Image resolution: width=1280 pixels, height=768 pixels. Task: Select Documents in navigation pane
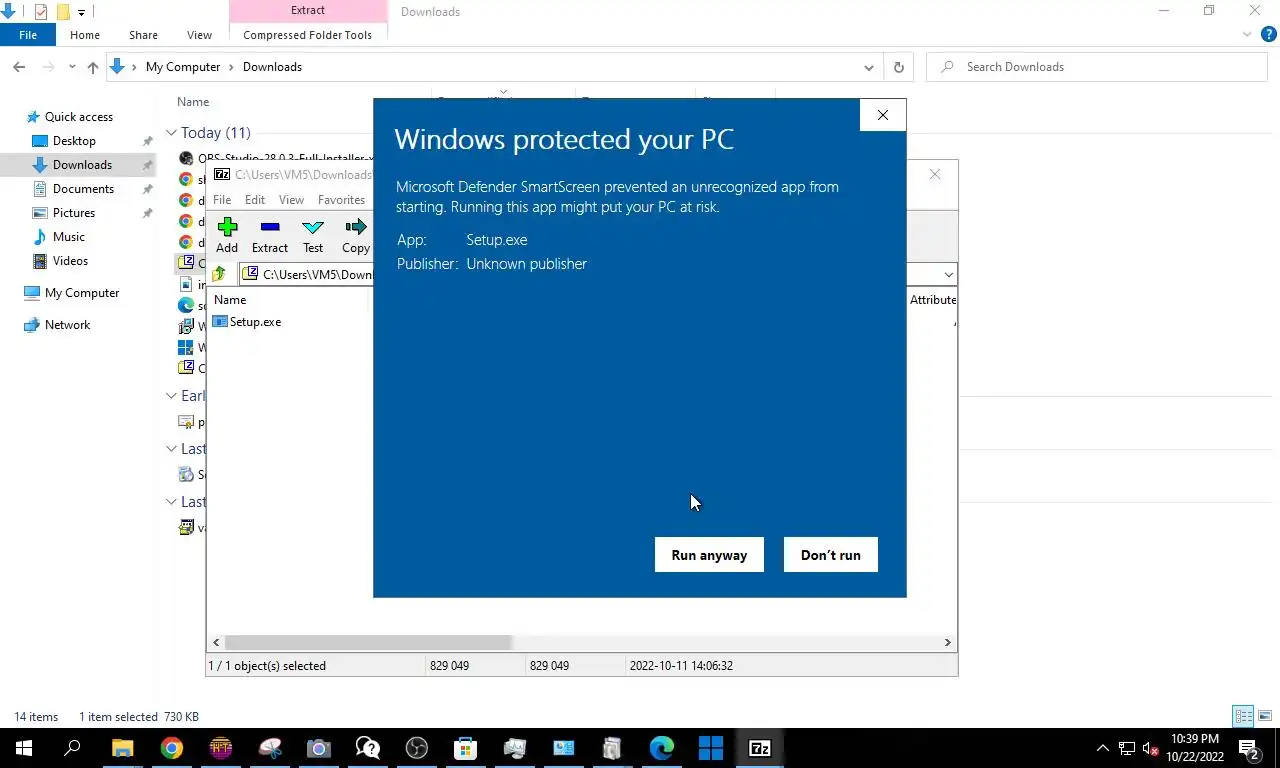click(x=83, y=189)
